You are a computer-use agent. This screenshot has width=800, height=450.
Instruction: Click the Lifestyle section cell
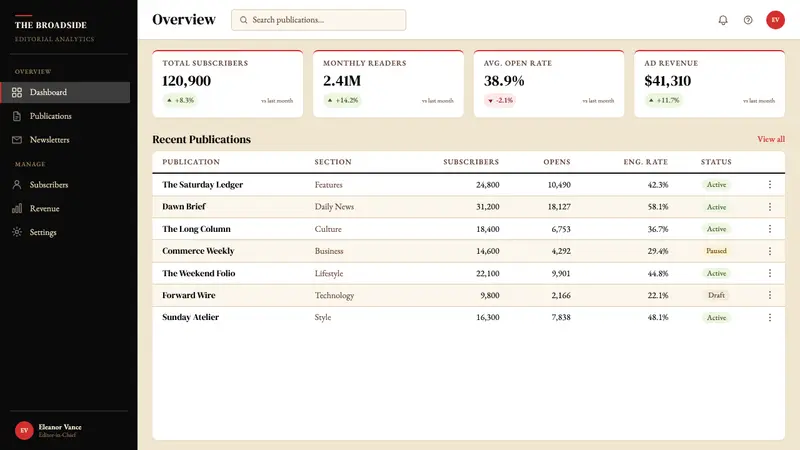(x=329, y=273)
